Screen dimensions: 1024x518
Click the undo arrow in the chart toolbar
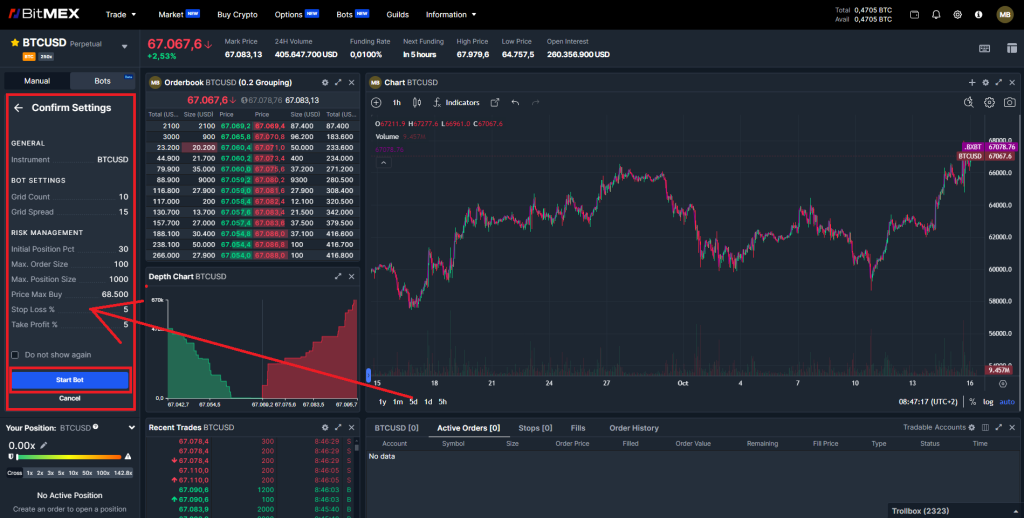[x=515, y=102]
